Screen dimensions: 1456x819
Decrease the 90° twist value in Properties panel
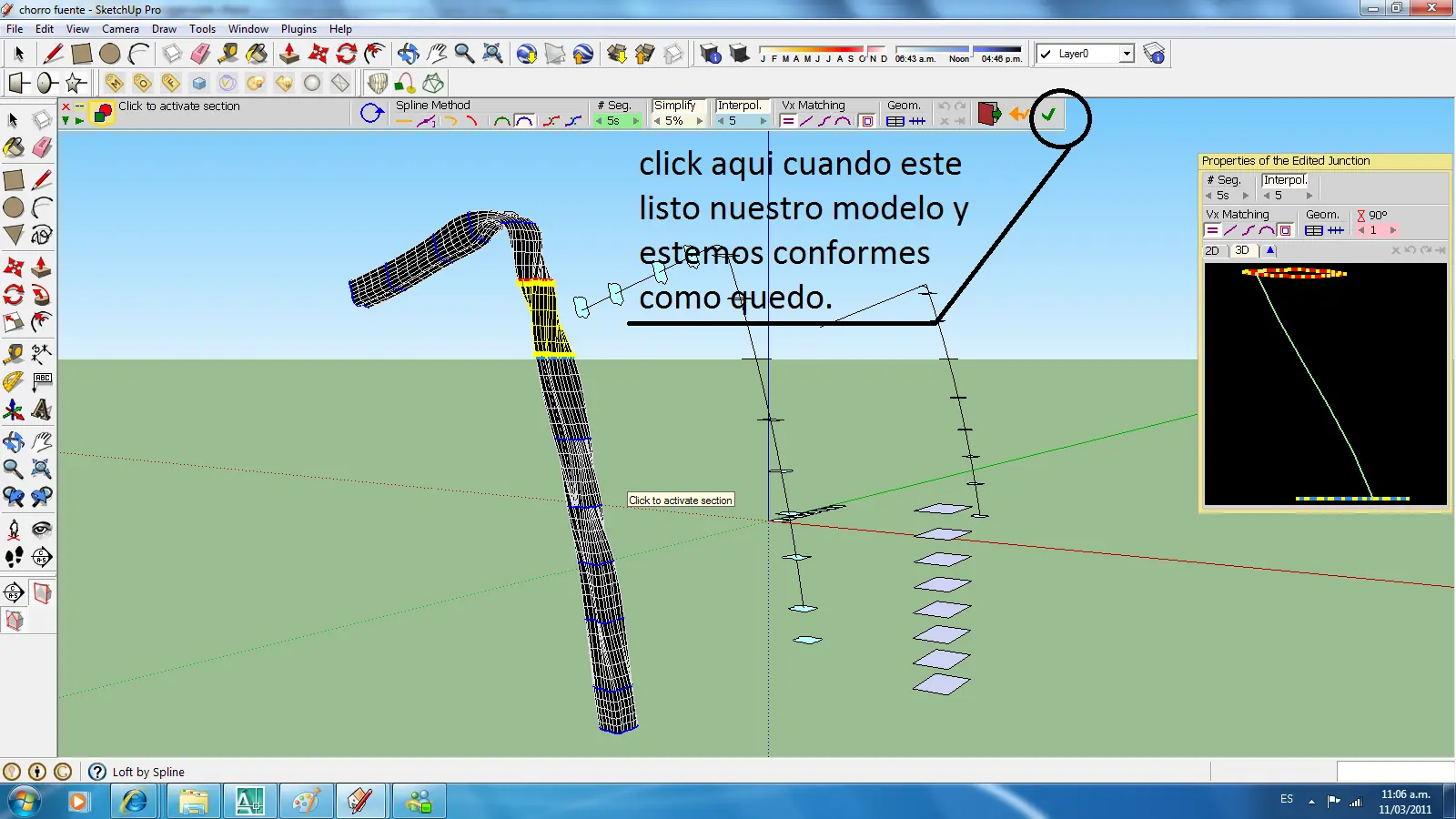tap(1361, 230)
